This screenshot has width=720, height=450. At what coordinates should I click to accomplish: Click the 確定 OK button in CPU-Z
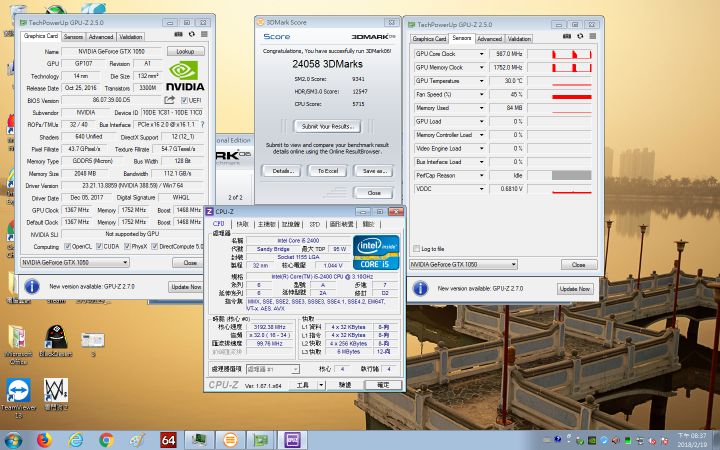pos(383,385)
